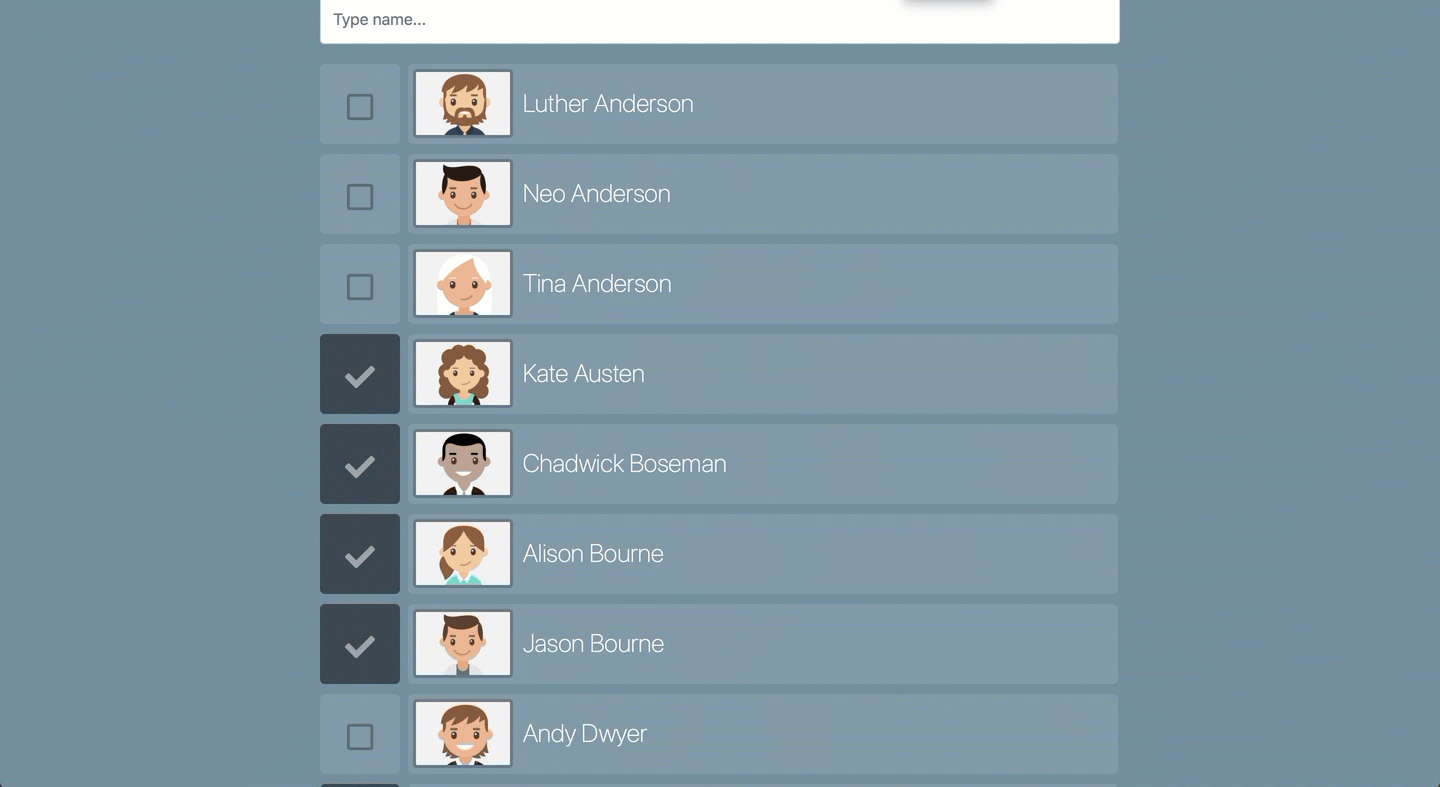Click Neo Anderson's avatar picture
This screenshot has width=1440, height=787.
463,194
